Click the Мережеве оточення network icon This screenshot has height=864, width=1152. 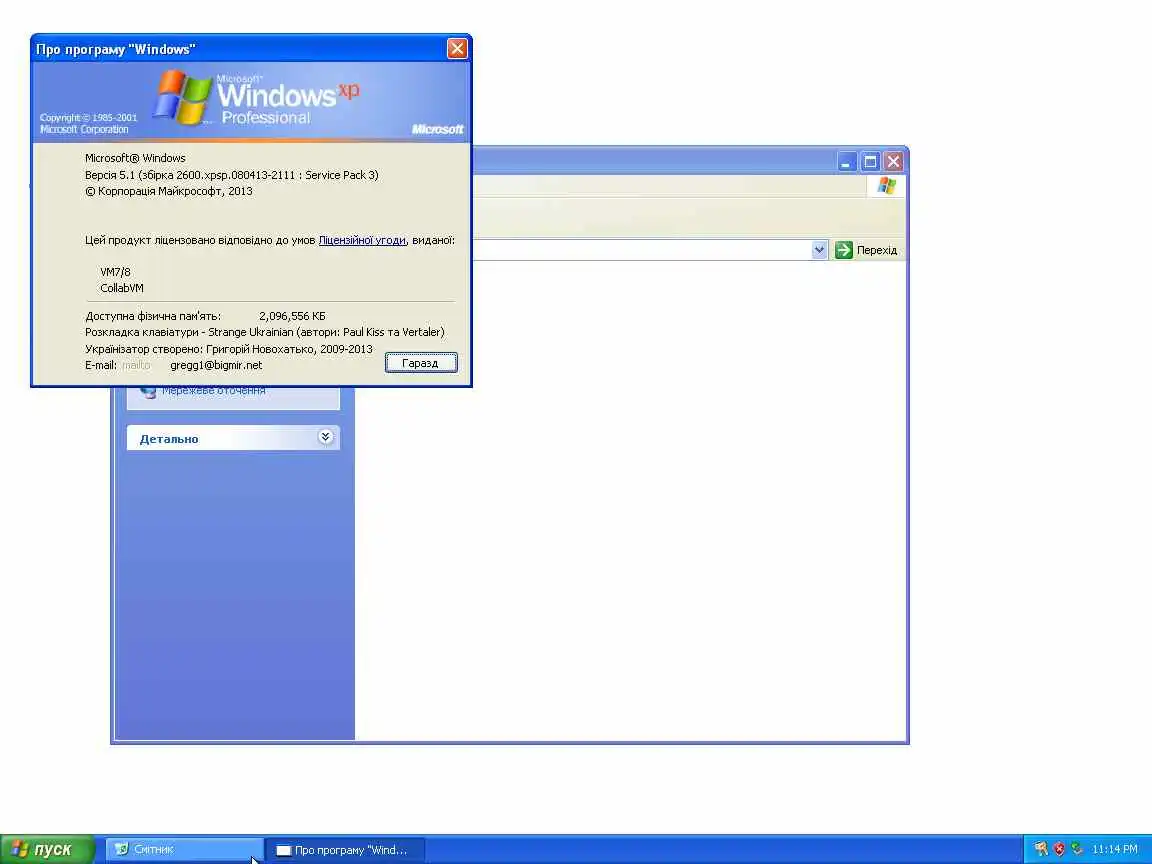[148, 392]
